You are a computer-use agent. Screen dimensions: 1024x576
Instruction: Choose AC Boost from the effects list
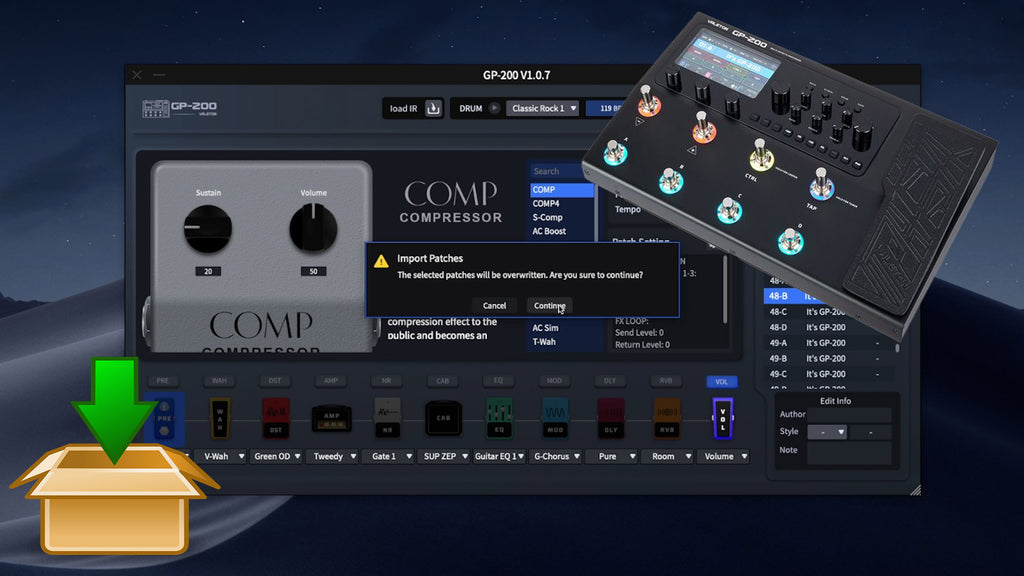(x=549, y=231)
